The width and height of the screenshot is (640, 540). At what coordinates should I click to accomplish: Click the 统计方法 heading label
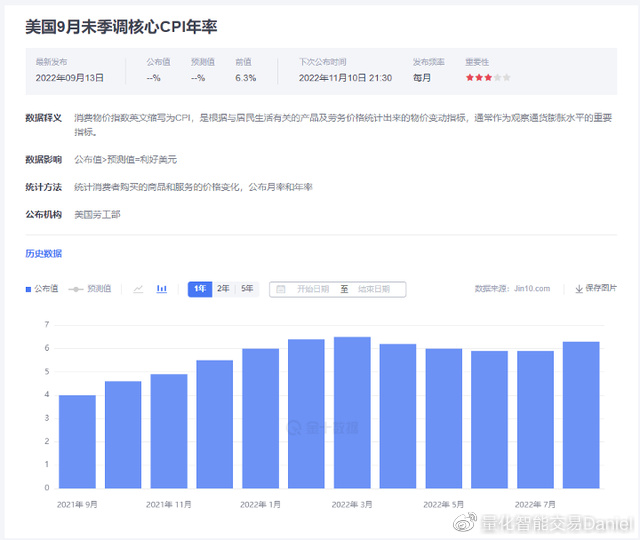coord(44,187)
